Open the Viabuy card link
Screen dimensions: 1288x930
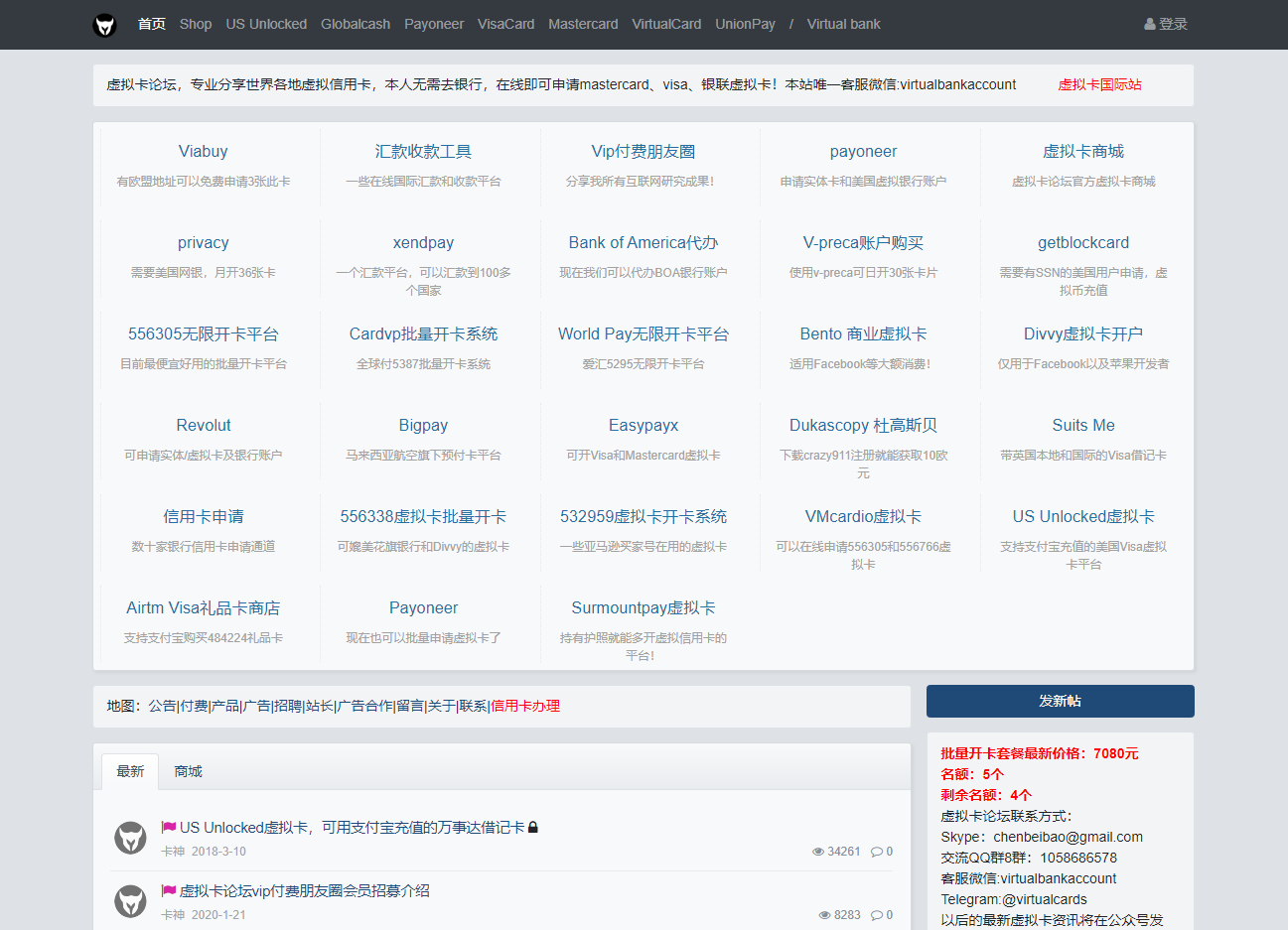tap(204, 151)
